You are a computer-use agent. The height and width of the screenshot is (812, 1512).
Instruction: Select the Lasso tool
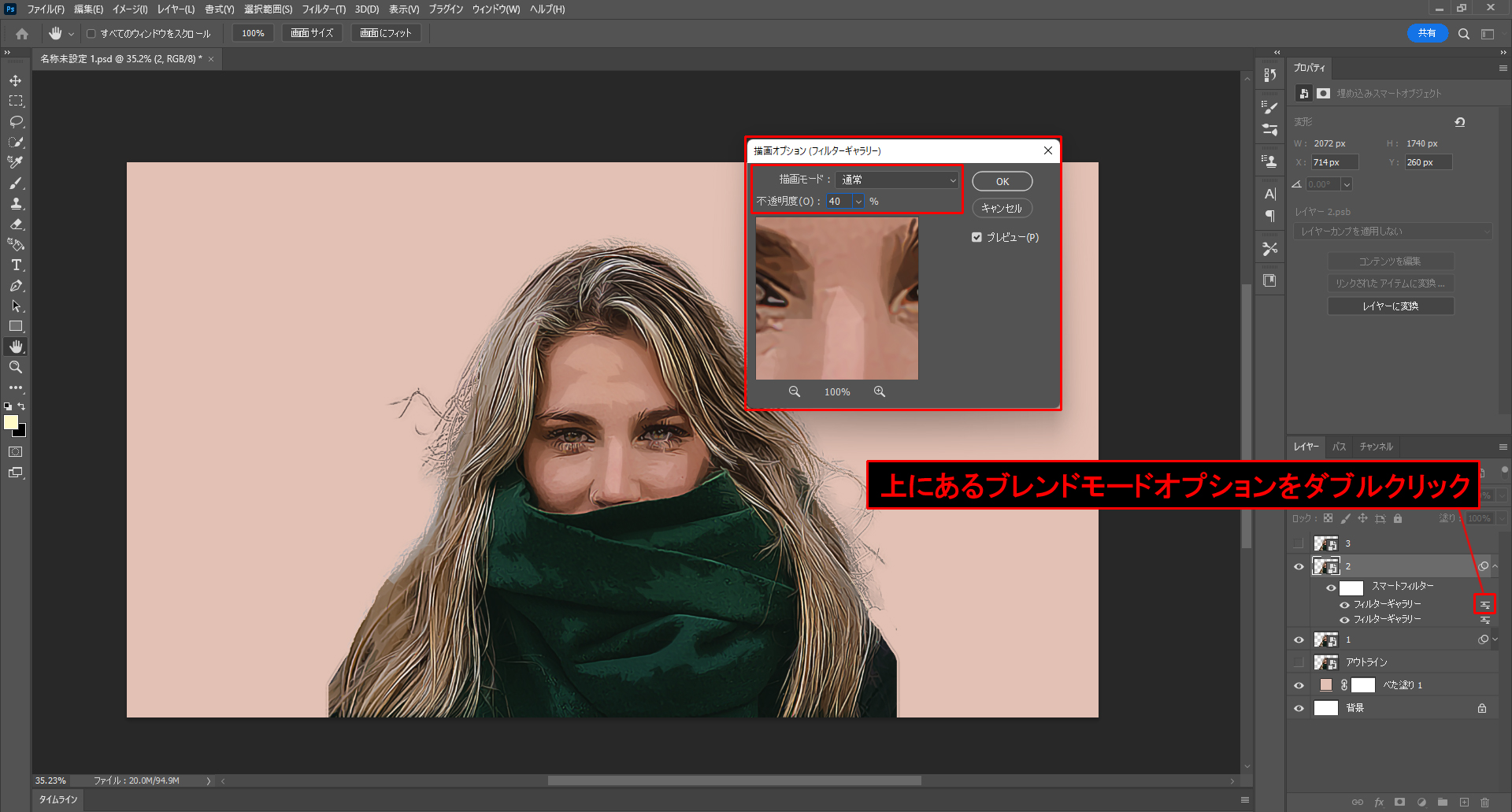click(x=16, y=122)
